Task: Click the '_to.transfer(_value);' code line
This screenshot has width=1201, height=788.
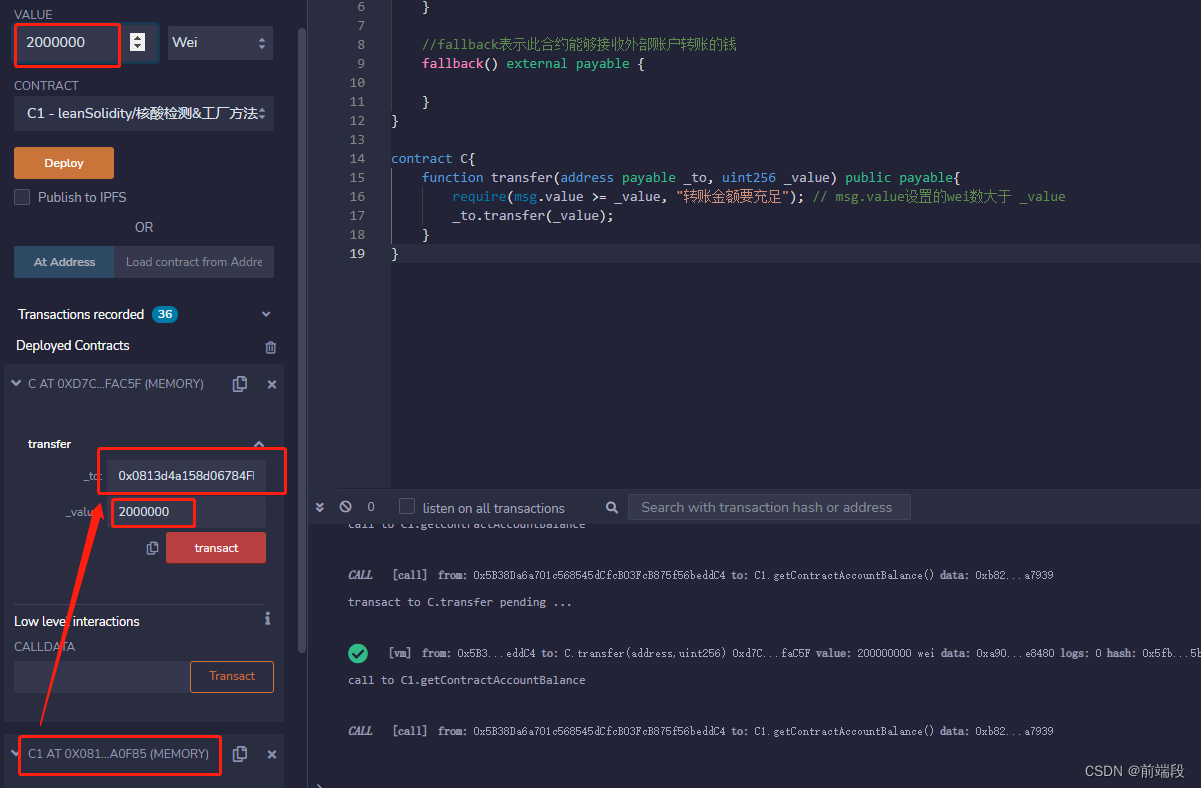Action: 533,216
